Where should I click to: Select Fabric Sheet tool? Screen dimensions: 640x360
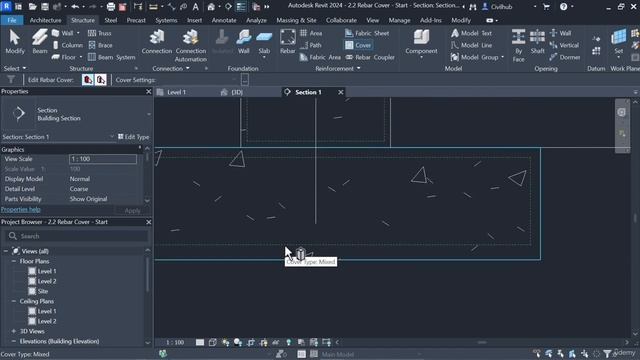tap(367, 33)
